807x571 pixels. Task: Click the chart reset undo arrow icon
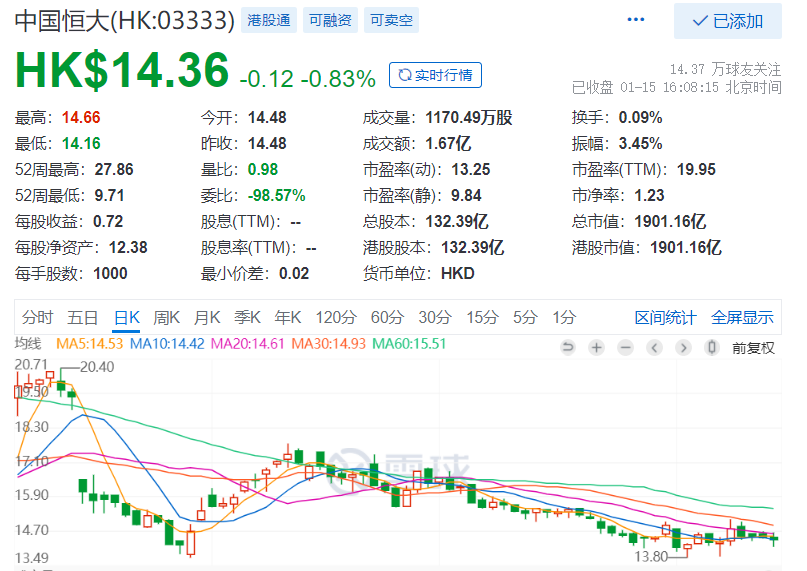point(568,348)
